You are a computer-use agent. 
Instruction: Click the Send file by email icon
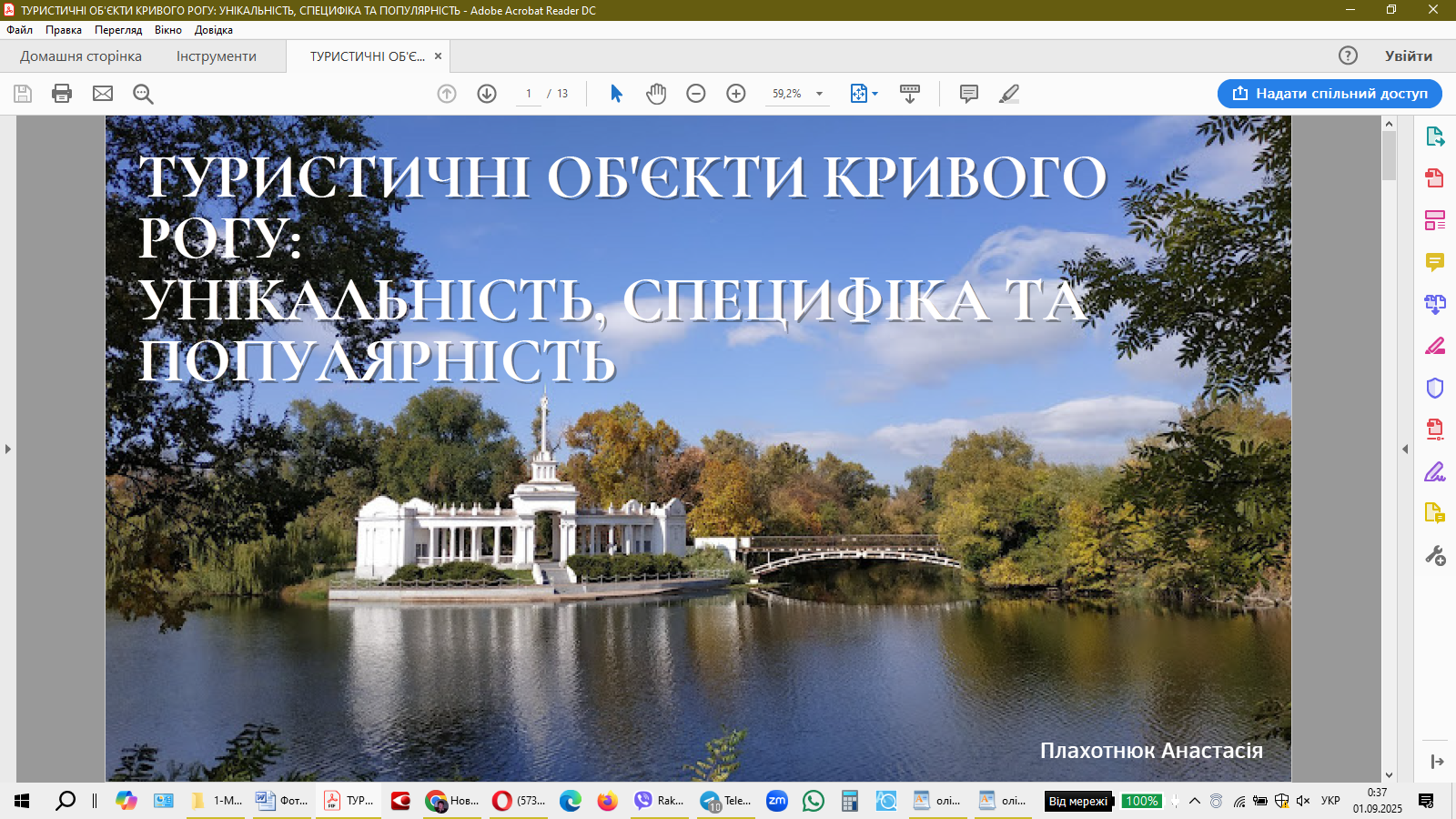pos(103,94)
